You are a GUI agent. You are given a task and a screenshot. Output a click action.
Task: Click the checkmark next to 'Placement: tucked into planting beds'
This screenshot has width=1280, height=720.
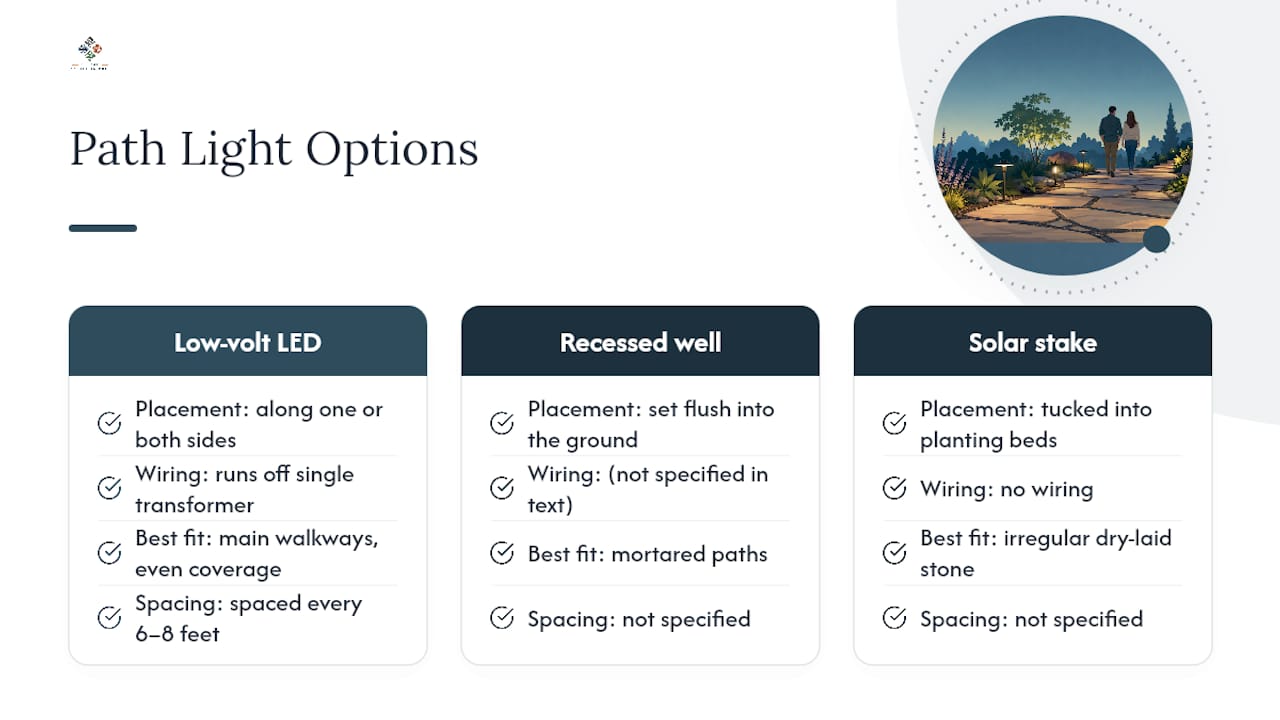(x=895, y=424)
